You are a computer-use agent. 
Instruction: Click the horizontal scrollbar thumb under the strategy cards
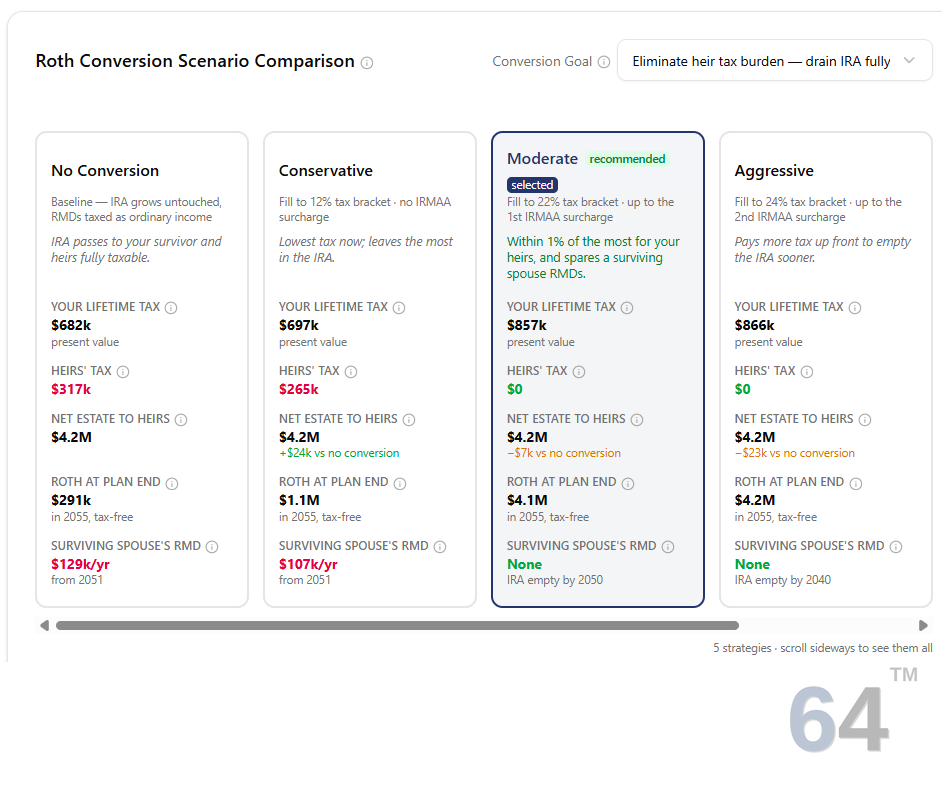coord(397,626)
